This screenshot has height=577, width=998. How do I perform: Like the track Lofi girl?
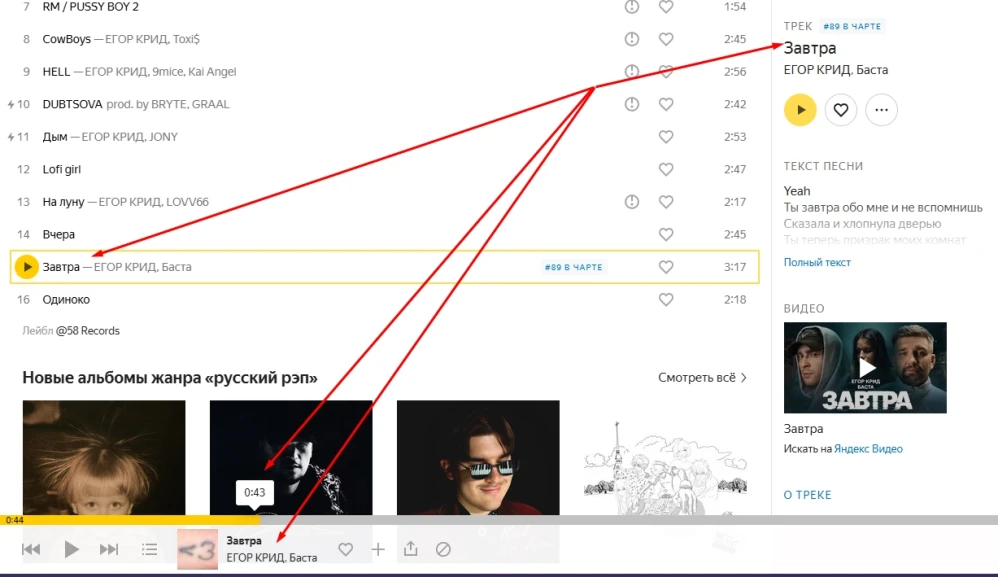click(x=666, y=169)
